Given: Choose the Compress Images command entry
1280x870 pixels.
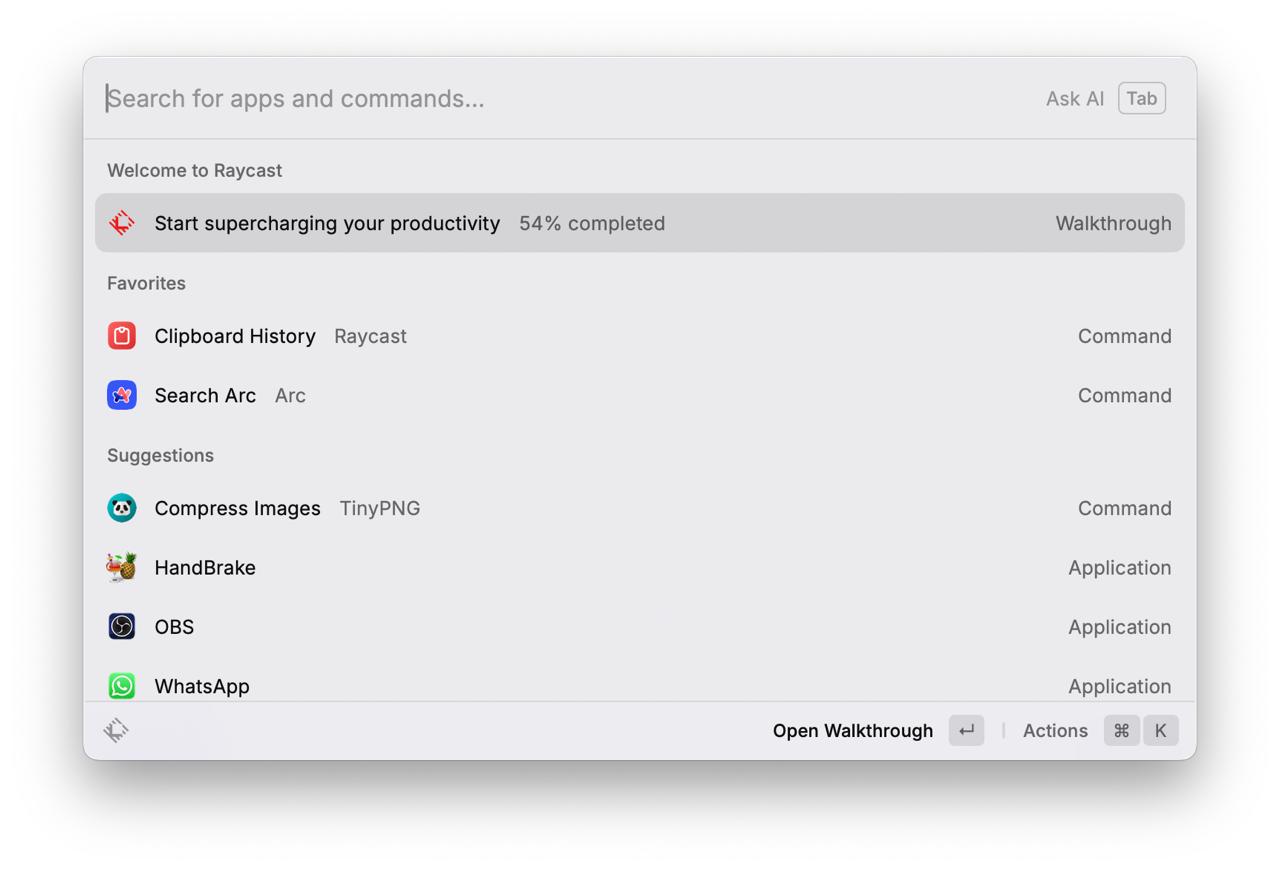Looking at the screenshot, I should coord(640,508).
